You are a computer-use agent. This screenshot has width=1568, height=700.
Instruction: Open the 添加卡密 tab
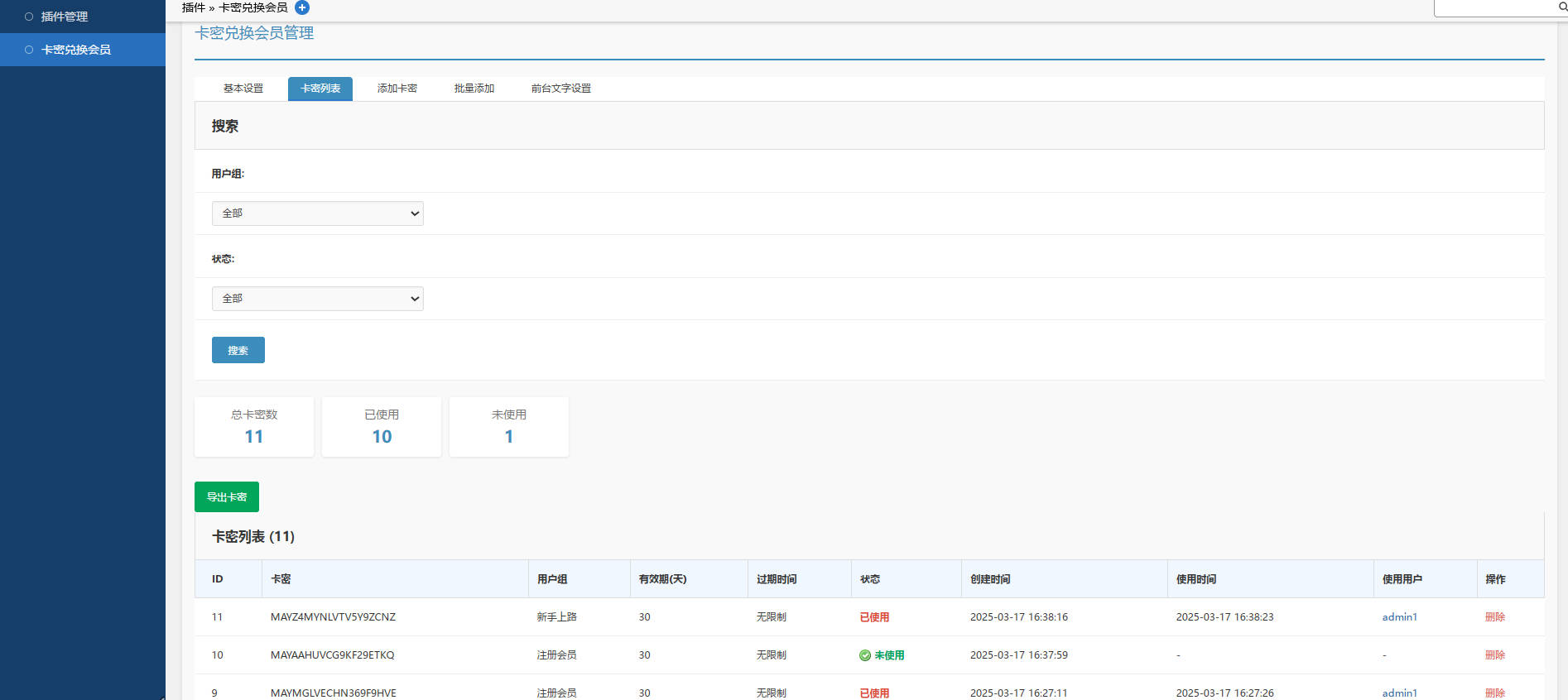click(x=397, y=89)
